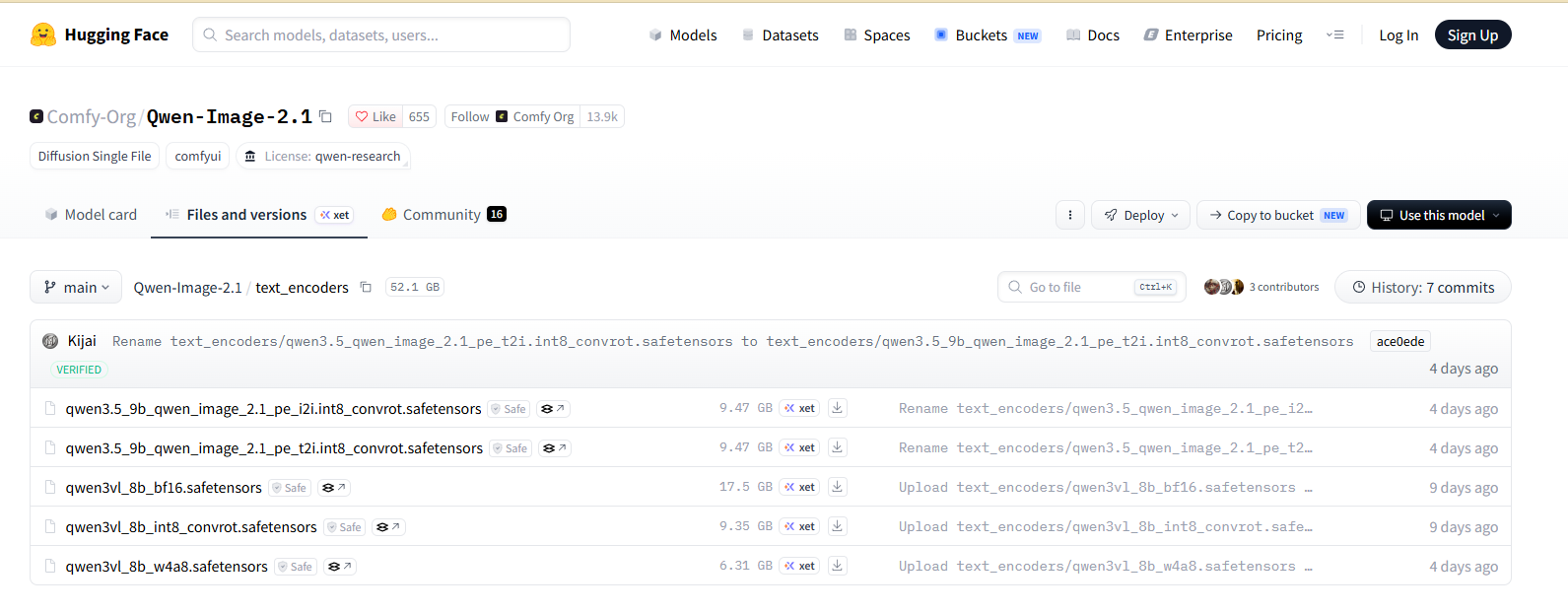The image size is (1568, 612).
Task: Switch to the Community tab
Action: point(443,215)
